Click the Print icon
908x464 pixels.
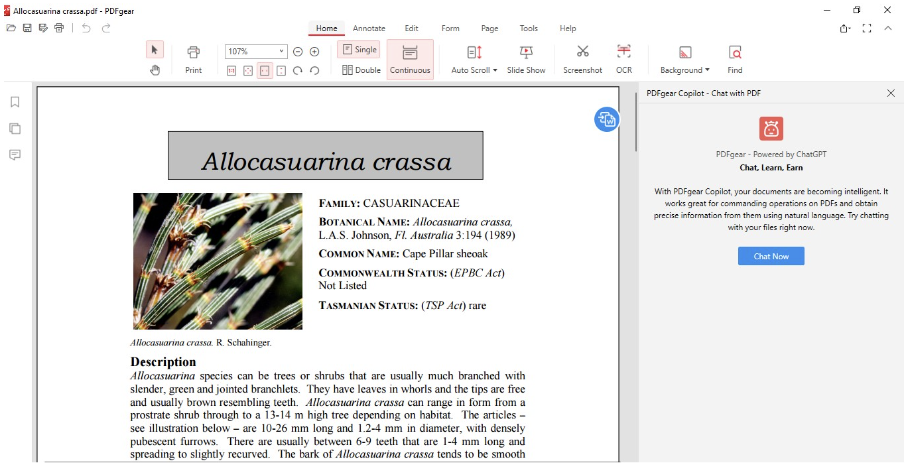tap(193, 58)
